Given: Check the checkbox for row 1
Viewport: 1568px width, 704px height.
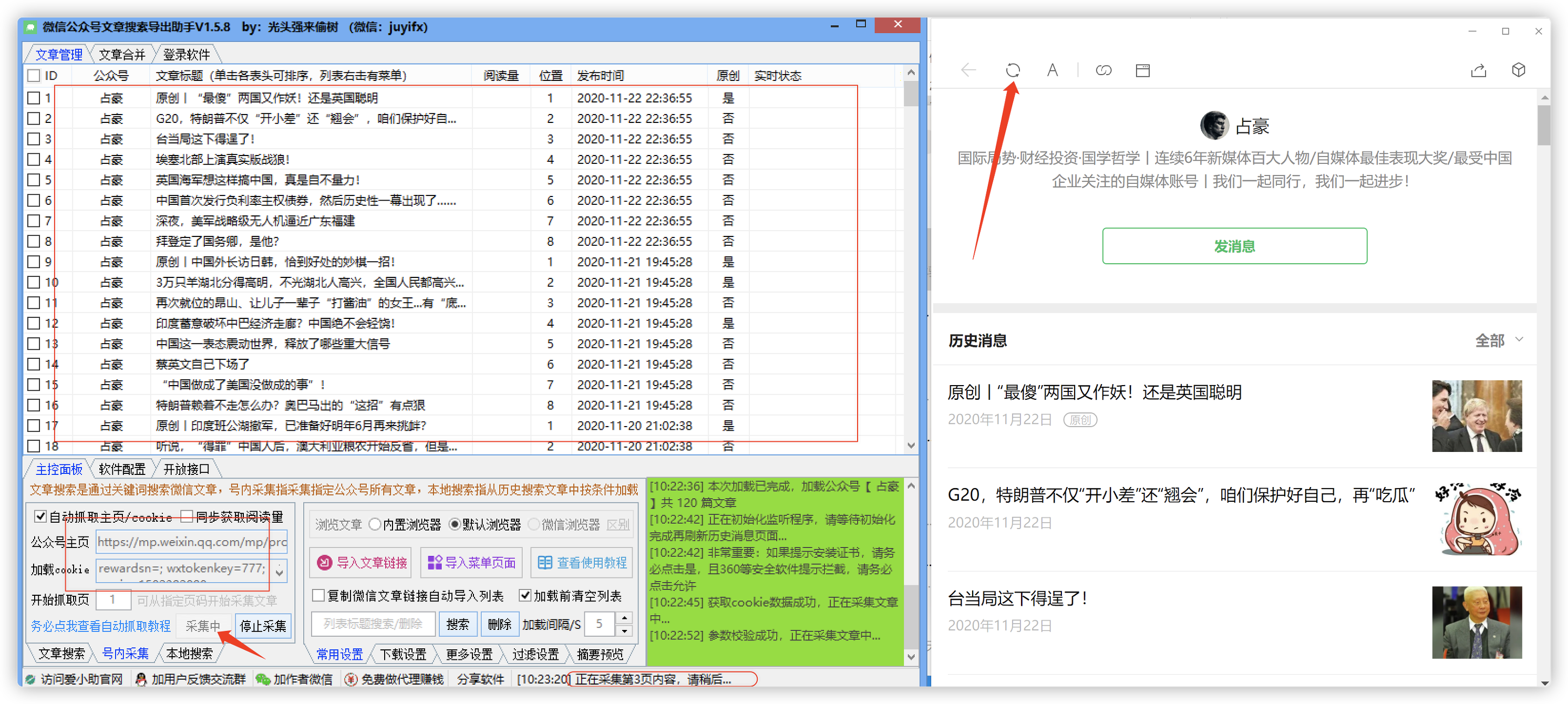Looking at the screenshot, I should click(34, 98).
